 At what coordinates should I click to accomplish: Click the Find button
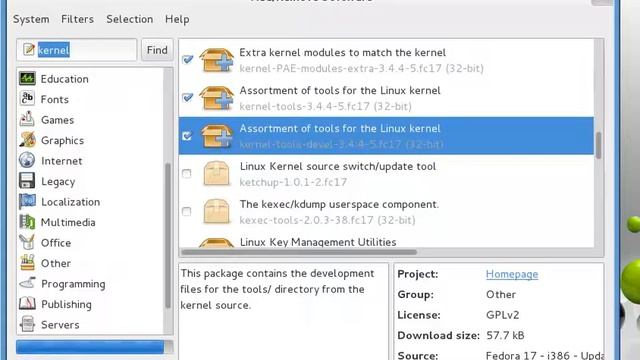(157, 50)
